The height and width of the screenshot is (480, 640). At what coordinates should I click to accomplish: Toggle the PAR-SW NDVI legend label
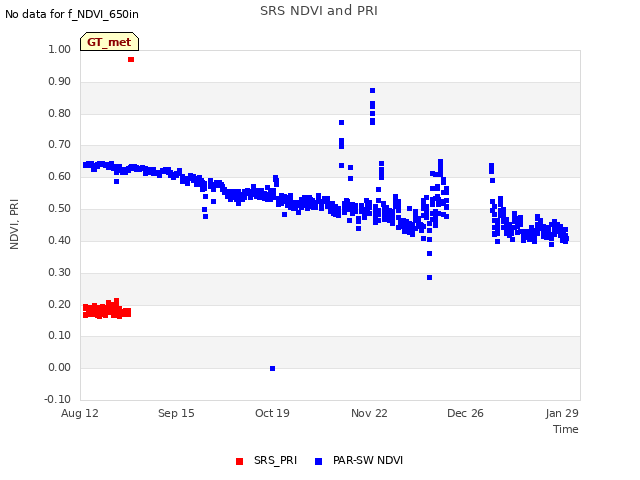pos(368,460)
